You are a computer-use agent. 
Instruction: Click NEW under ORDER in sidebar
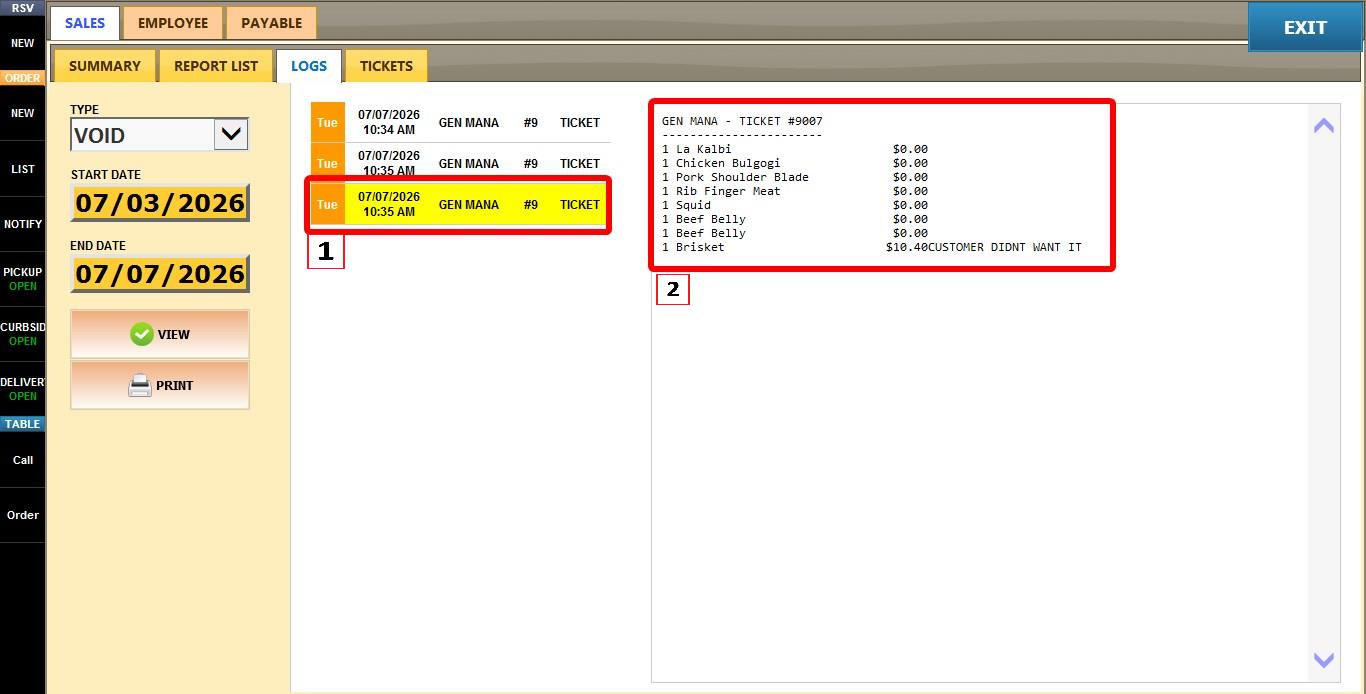point(22,113)
